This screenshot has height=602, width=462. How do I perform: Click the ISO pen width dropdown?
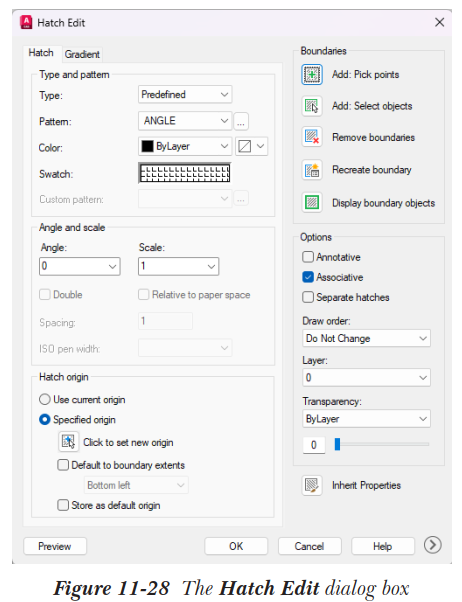coord(185,348)
